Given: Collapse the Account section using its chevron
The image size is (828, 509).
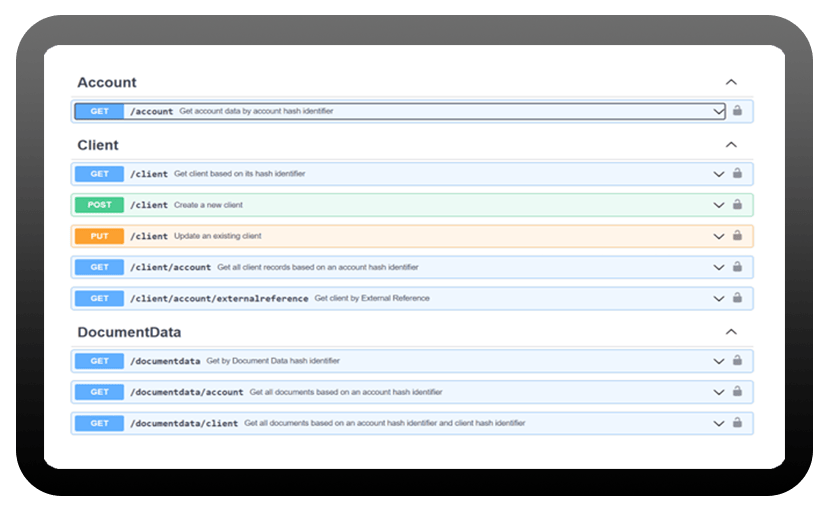Looking at the screenshot, I should [x=731, y=82].
